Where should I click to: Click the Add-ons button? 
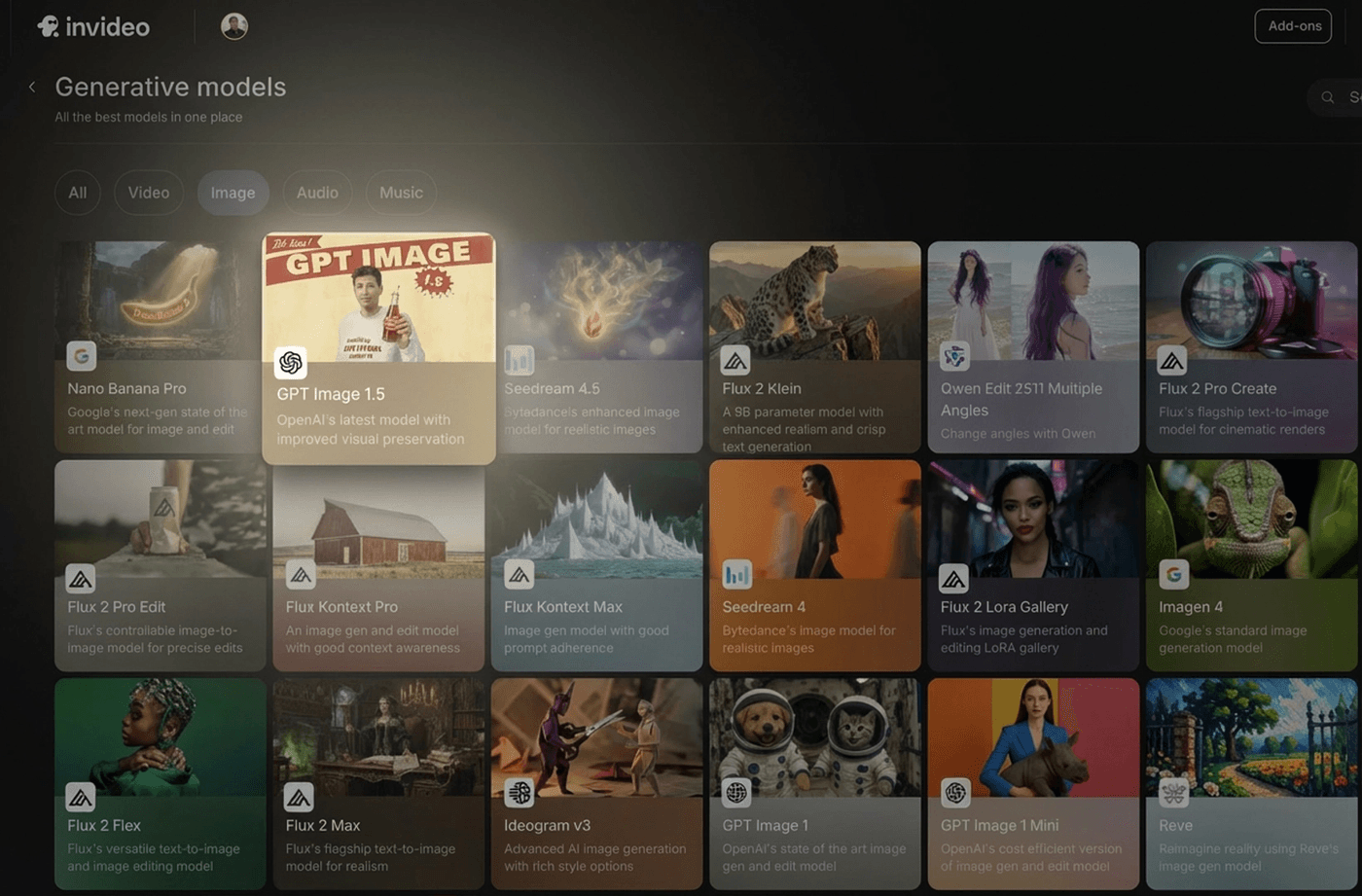1293,26
